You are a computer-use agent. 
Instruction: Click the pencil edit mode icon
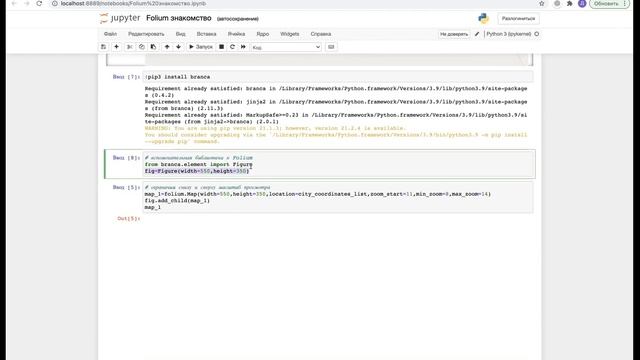click(x=477, y=34)
